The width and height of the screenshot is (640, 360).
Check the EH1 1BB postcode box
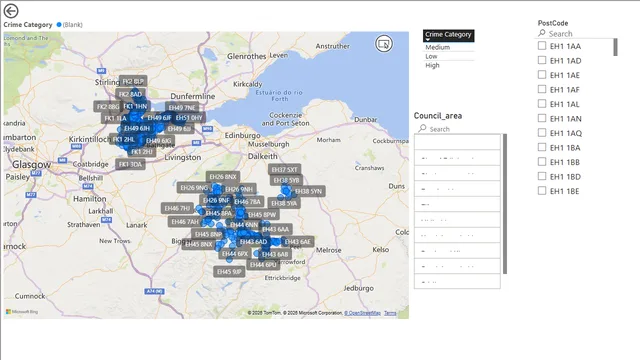[542, 162]
